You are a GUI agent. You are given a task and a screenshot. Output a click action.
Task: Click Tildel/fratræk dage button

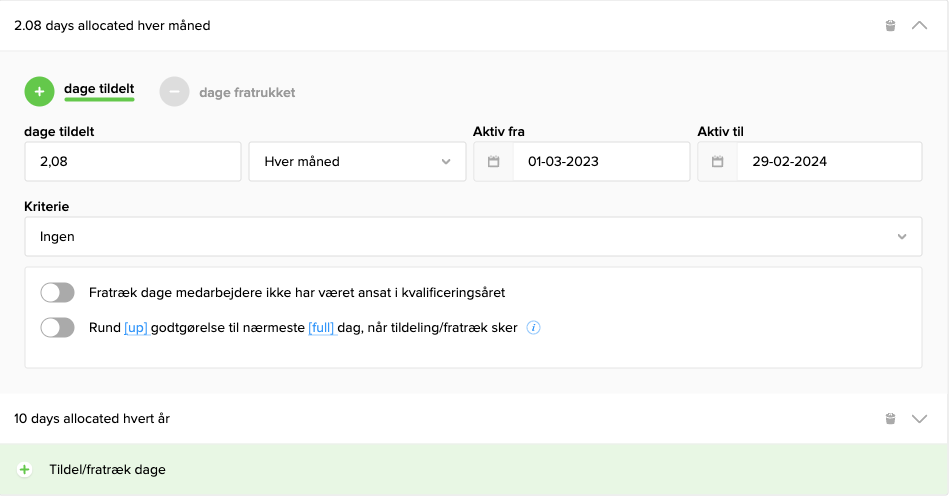[x=107, y=470]
